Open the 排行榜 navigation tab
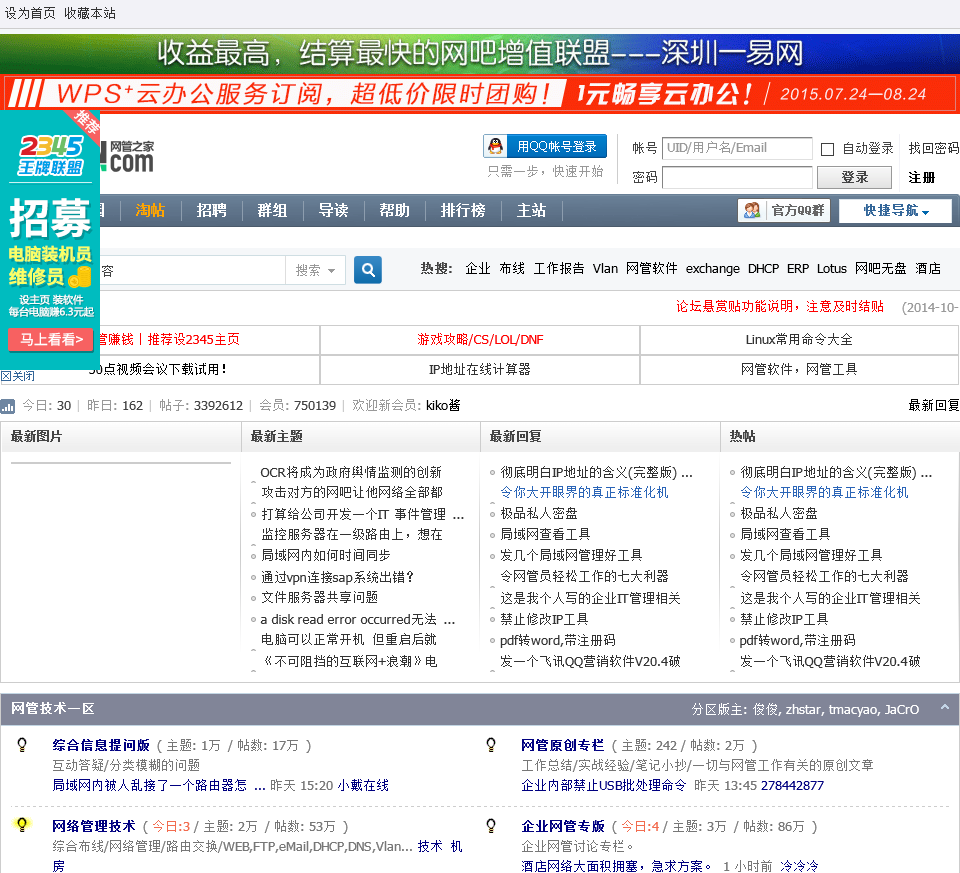 point(463,211)
